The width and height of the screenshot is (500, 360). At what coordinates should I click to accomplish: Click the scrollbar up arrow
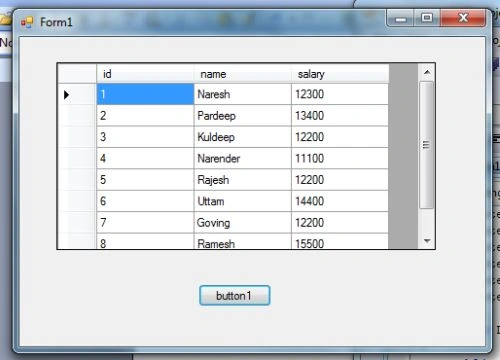[x=427, y=72]
